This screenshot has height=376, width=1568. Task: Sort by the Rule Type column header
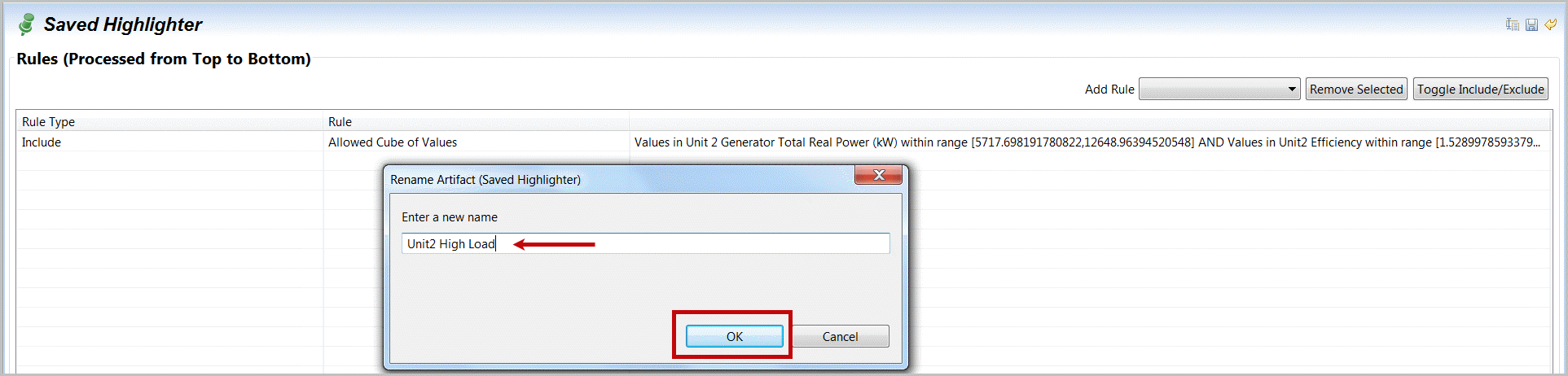tap(49, 121)
